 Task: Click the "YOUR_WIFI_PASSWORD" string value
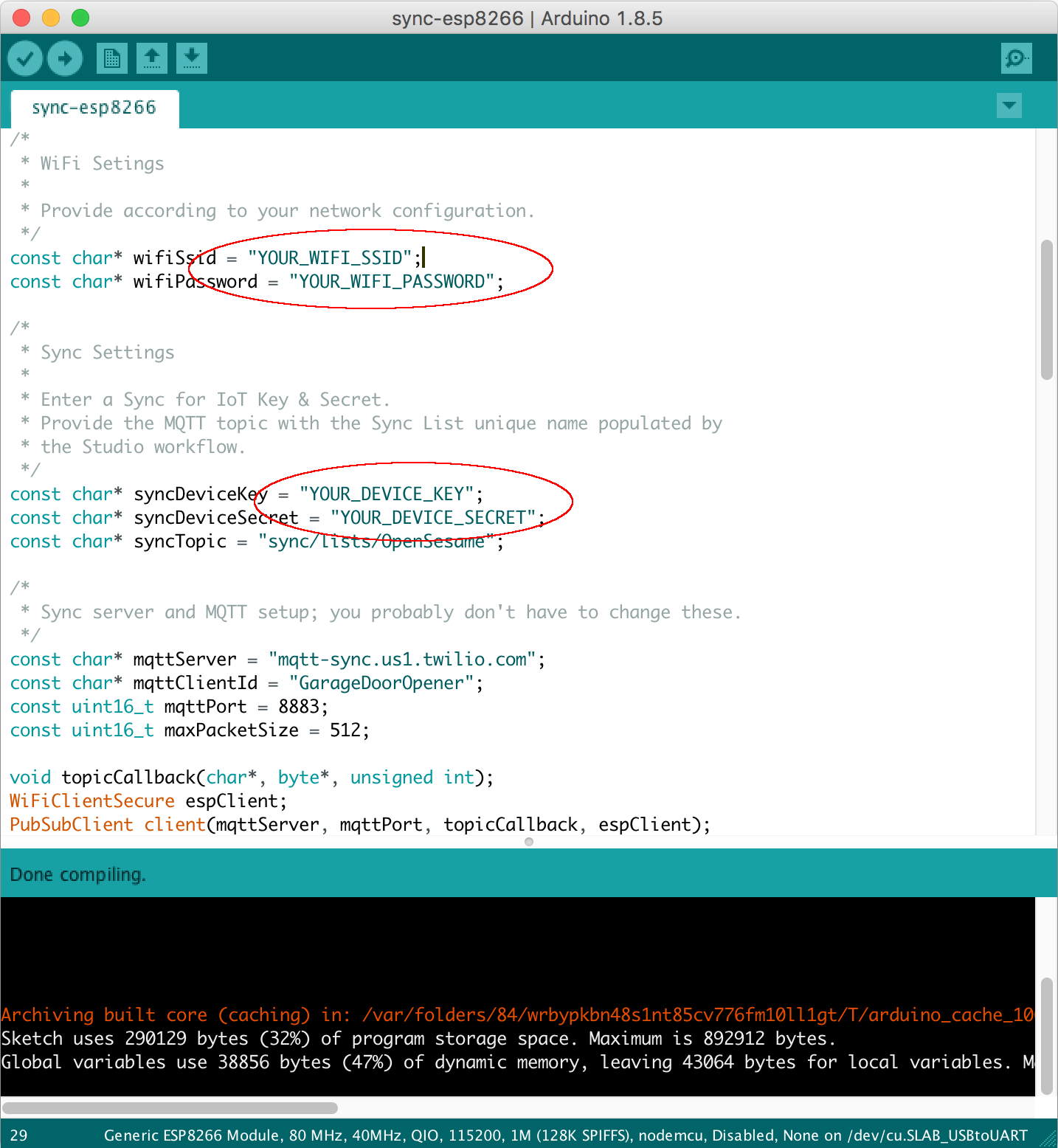tap(392, 282)
